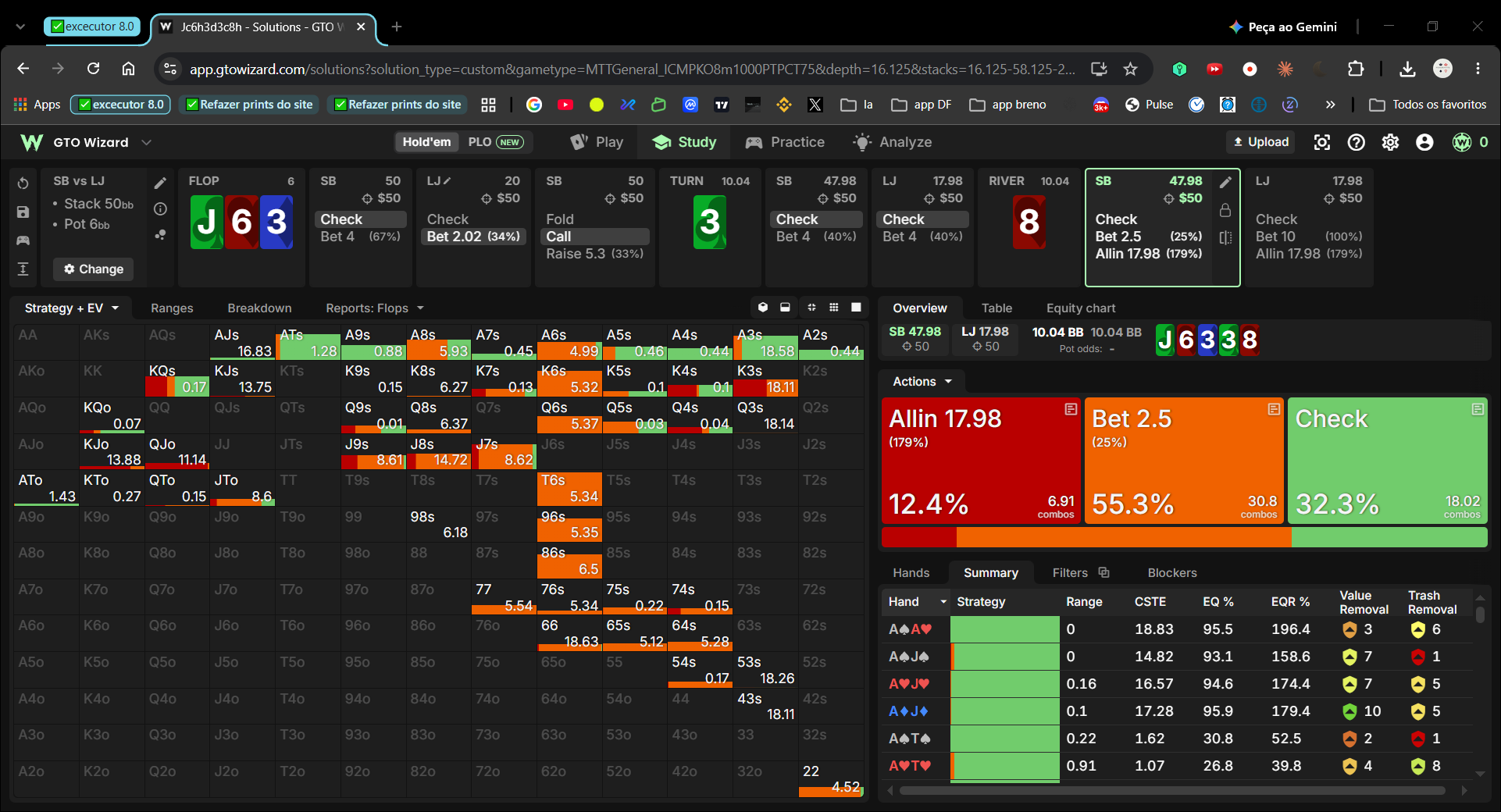Click the Change button
This screenshot has height=812, width=1501.
pos(94,269)
